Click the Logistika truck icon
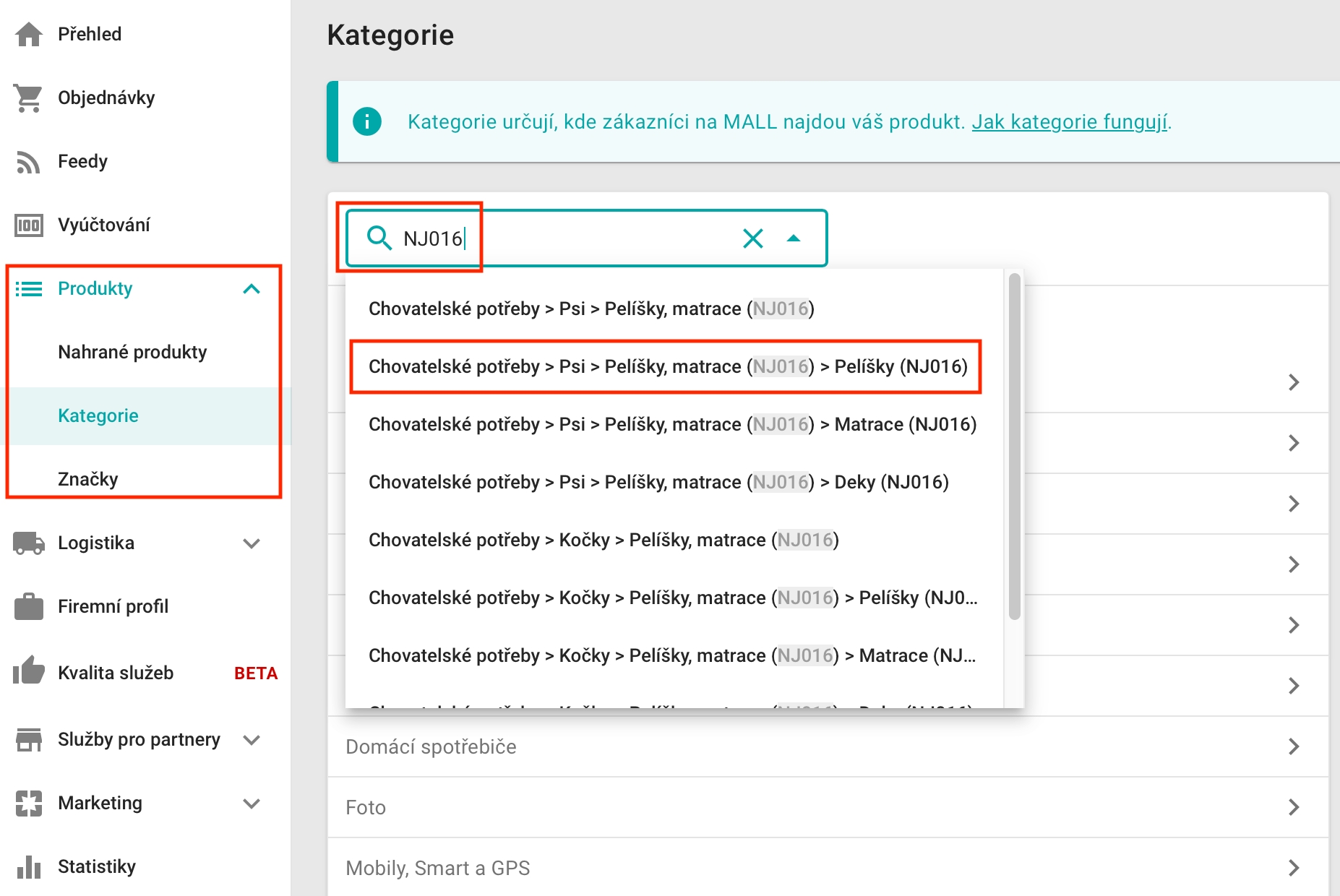This screenshot has width=1340, height=896. tap(29, 543)
